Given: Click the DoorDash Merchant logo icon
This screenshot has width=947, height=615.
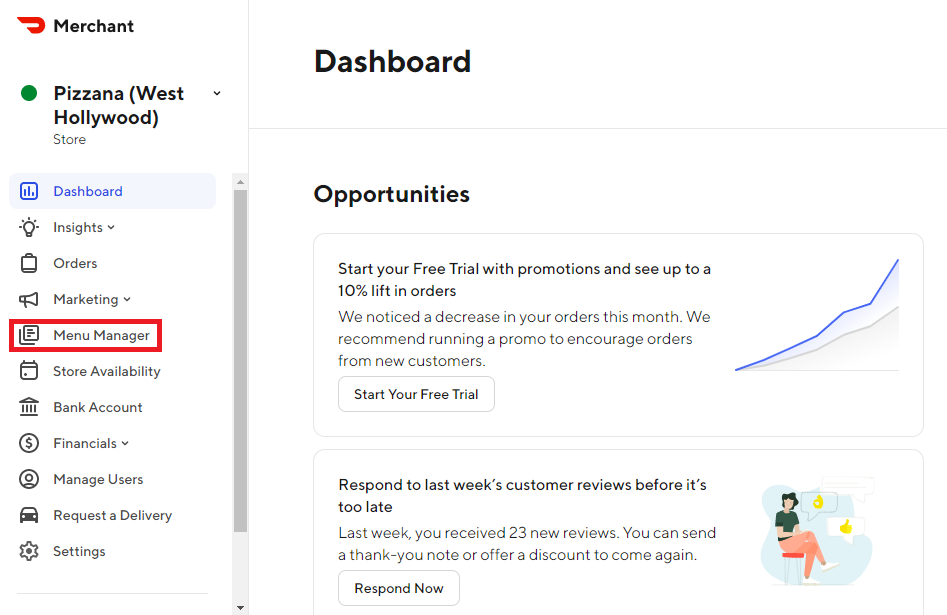Looking at the screenshot, I should pyautogui.click(x=31, y=25).
